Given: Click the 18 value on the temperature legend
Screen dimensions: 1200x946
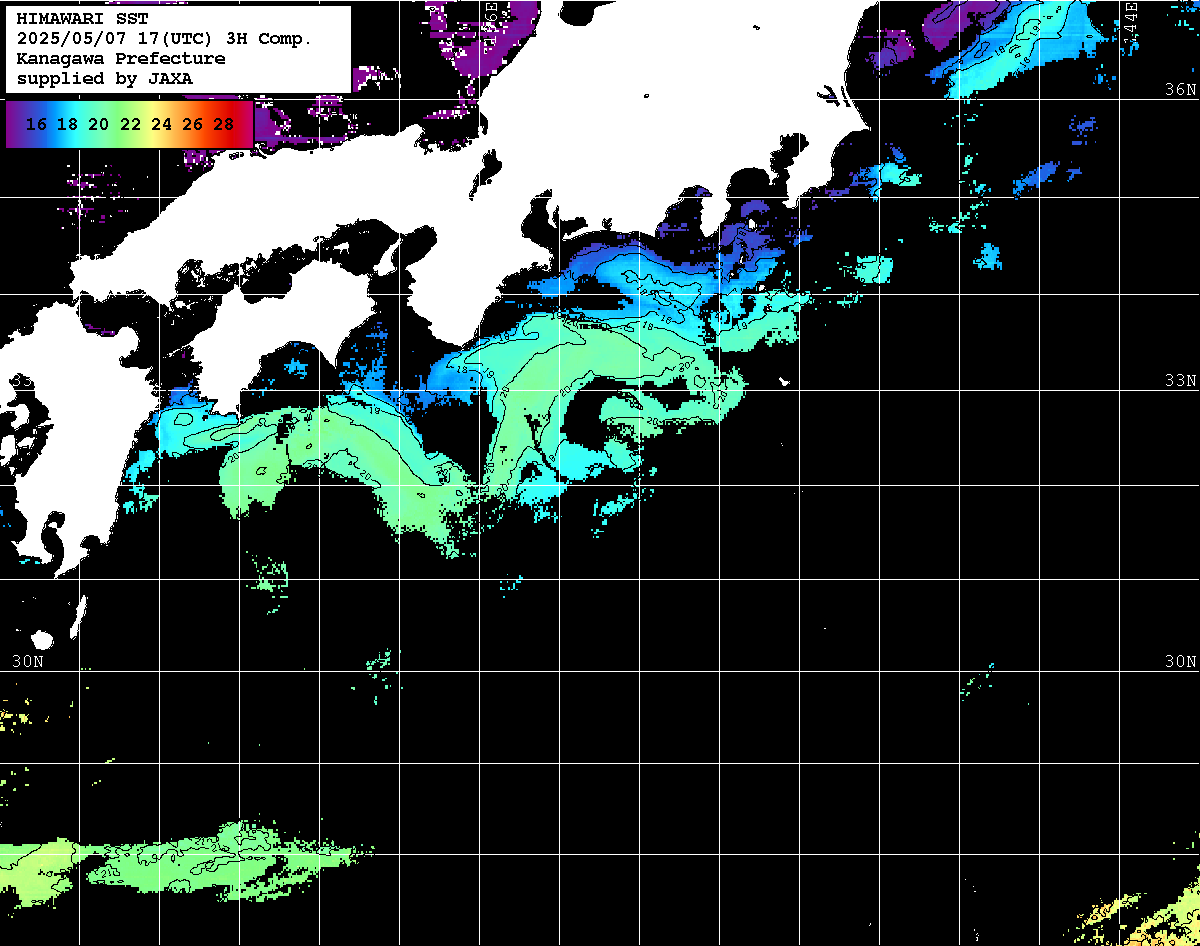Looking at the screenshot, I should tap(68, 125).
